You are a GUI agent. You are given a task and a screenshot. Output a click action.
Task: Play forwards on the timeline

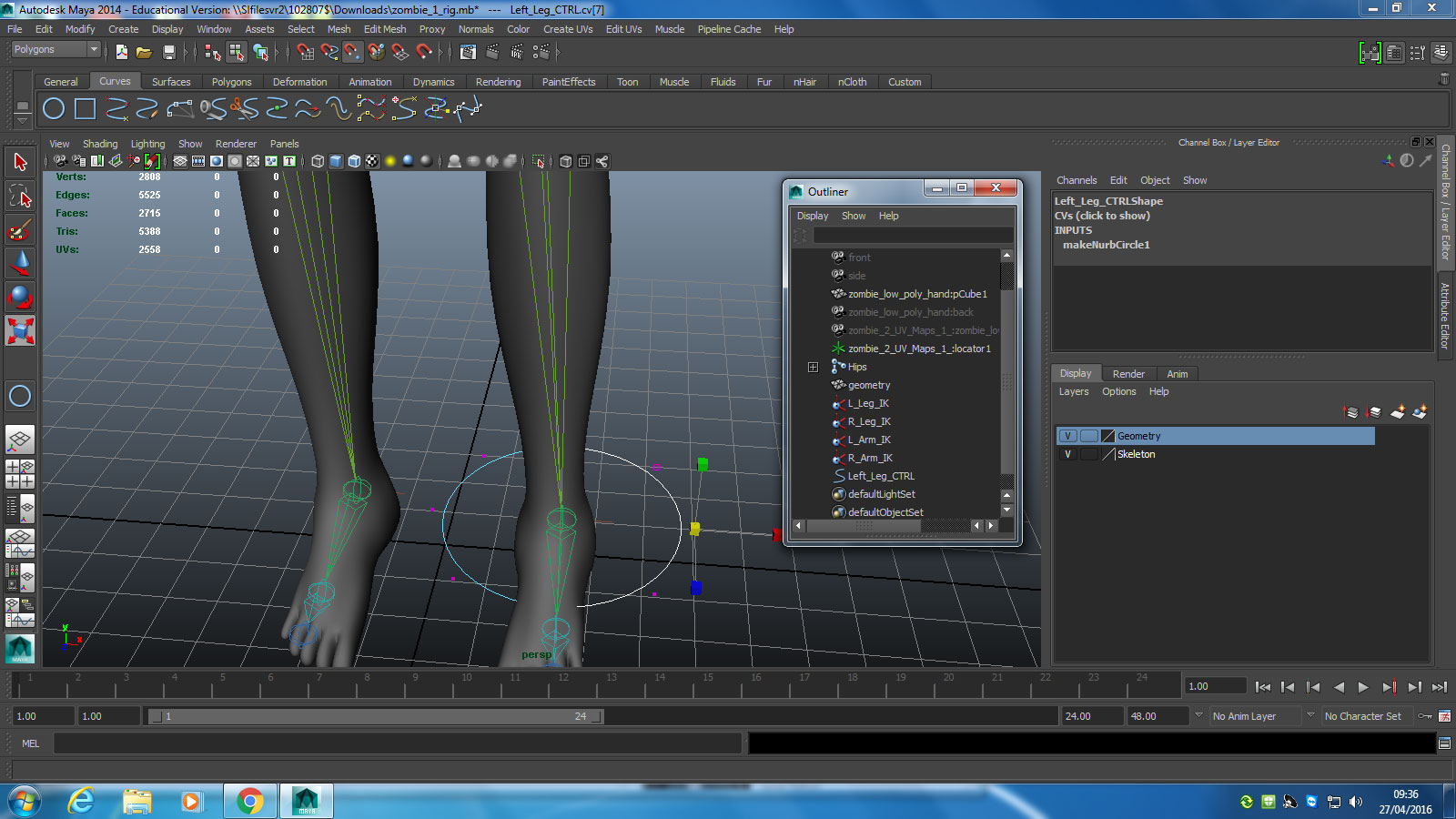pos(1363,687)
